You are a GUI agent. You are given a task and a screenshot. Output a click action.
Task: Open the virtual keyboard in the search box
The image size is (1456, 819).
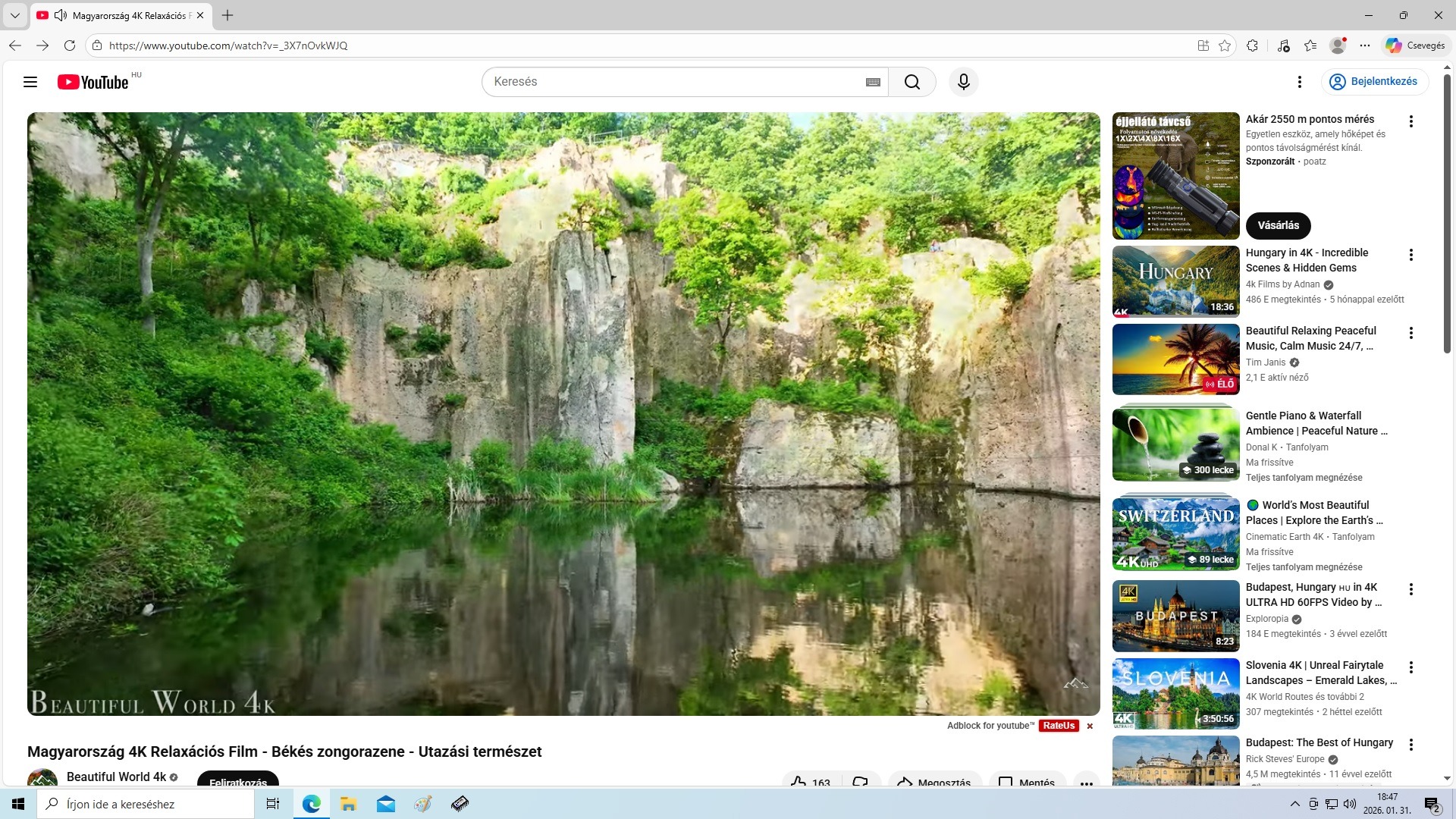pyautogui.click(x=873, y=82)
